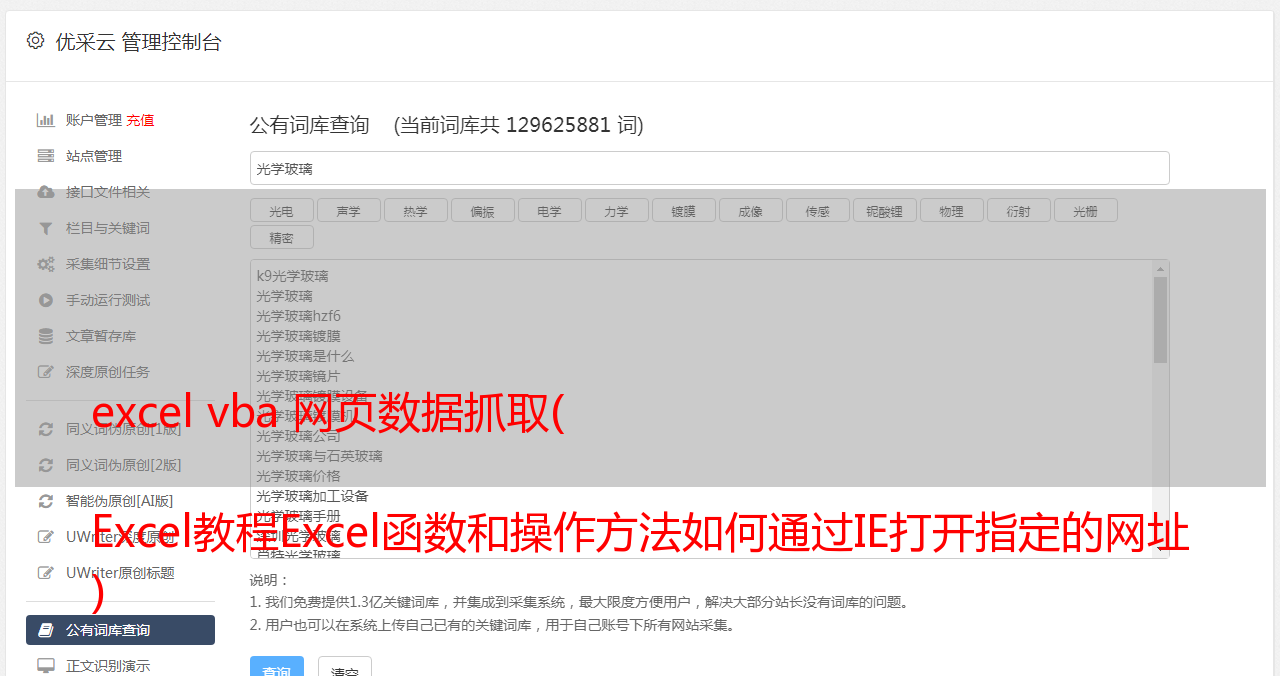Click the results list scrollbar thumb
The height and width of the screenshot is (676, 1280).
coord(1160,320)
